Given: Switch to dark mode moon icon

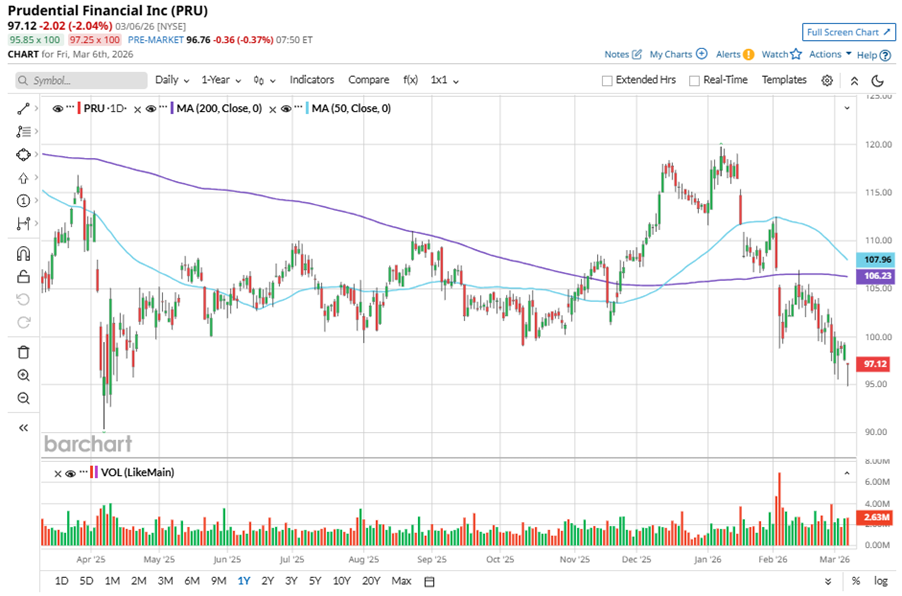Looking at the screenshot, I should 877,80.
